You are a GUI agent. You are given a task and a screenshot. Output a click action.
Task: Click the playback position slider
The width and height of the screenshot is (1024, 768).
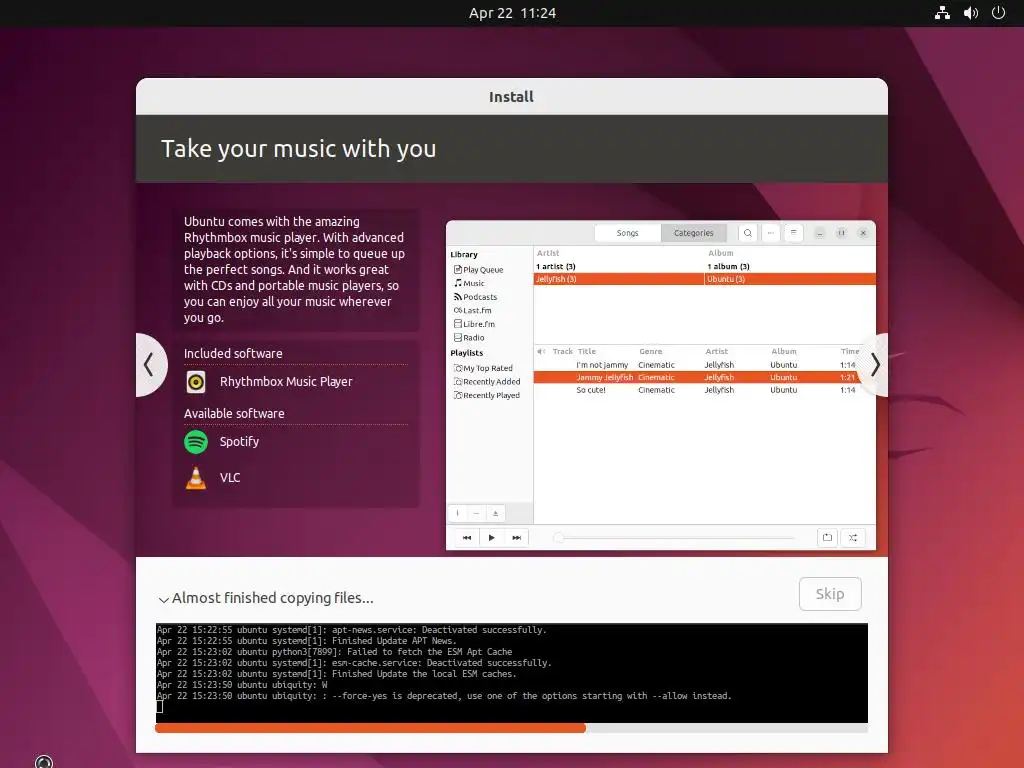675,537
